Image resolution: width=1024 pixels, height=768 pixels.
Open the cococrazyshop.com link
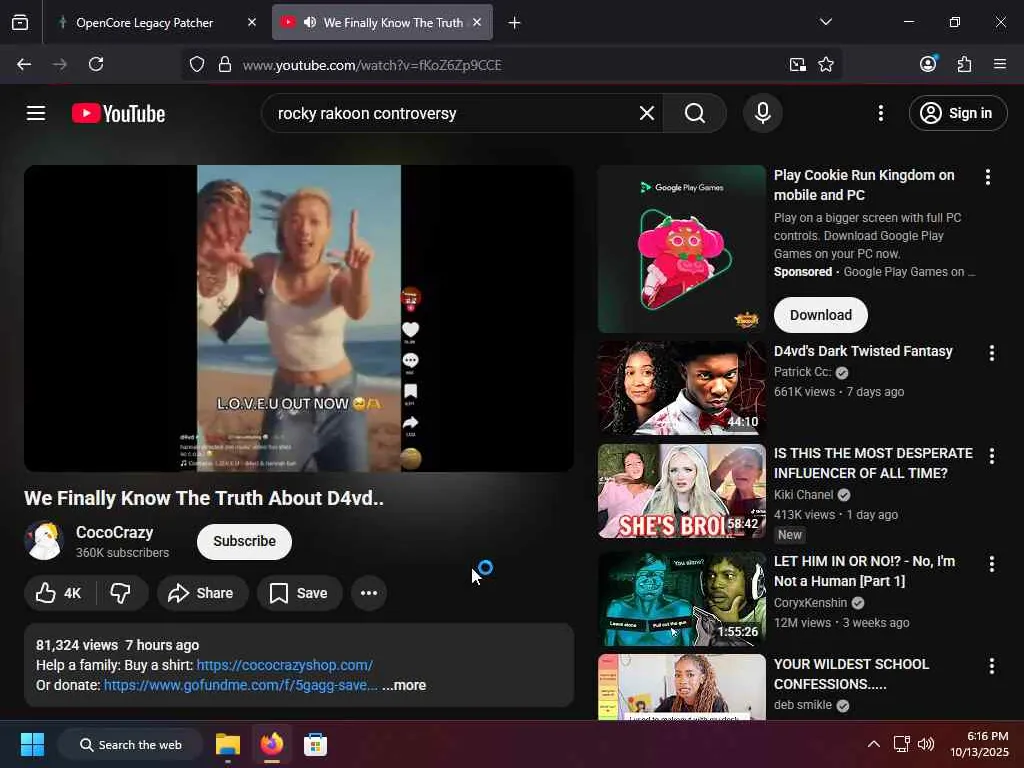285,665
